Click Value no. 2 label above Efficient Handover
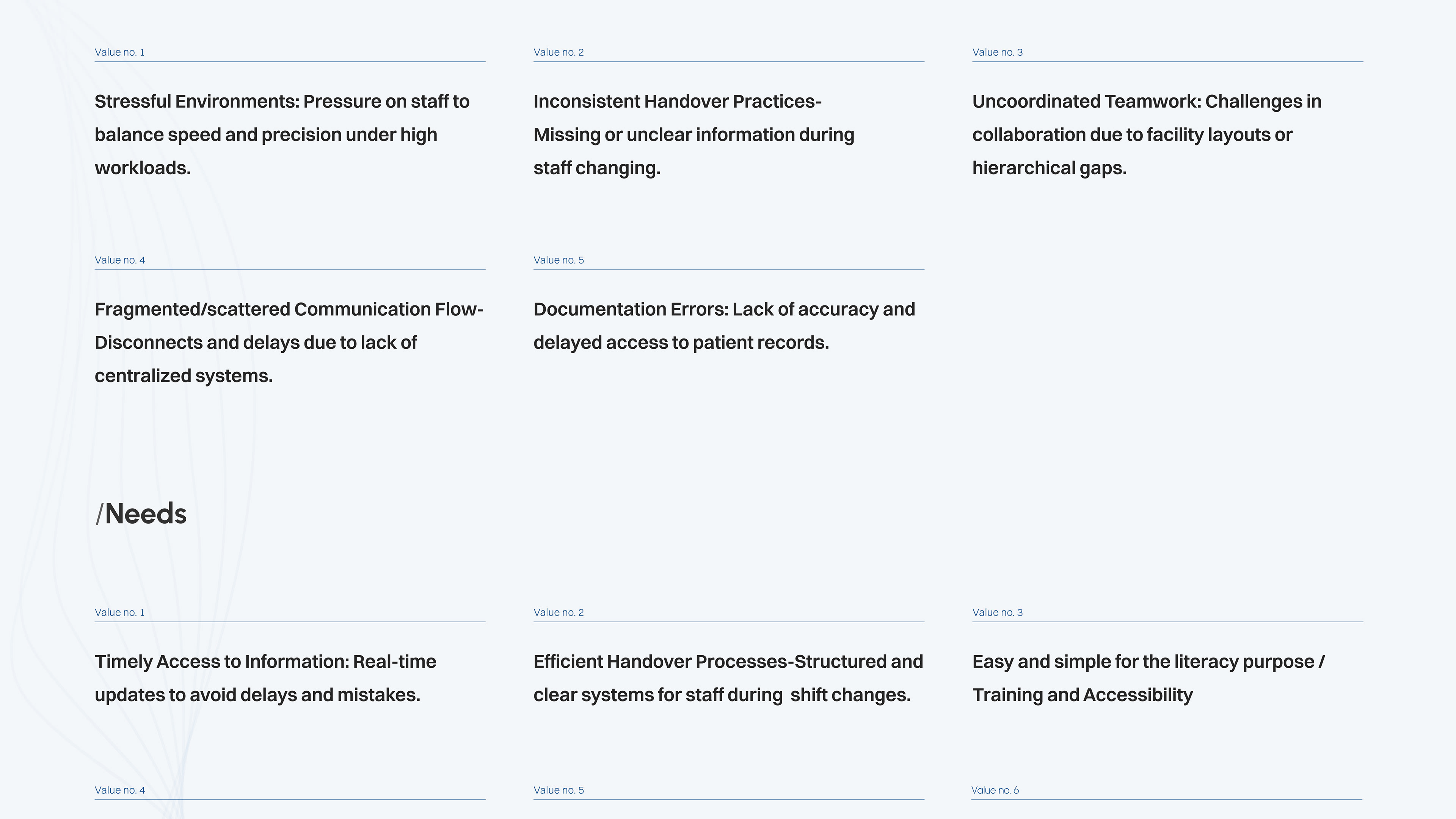 (x=559, y=613)
